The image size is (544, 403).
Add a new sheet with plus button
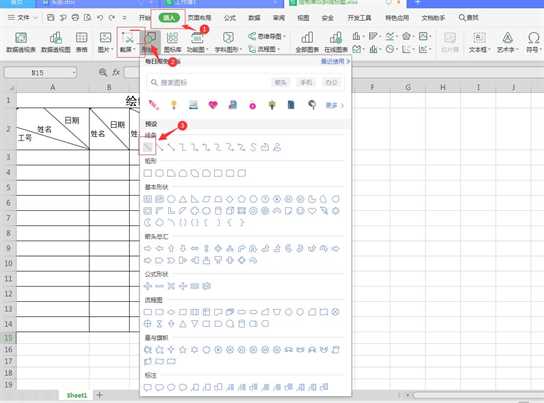(100, 395)
